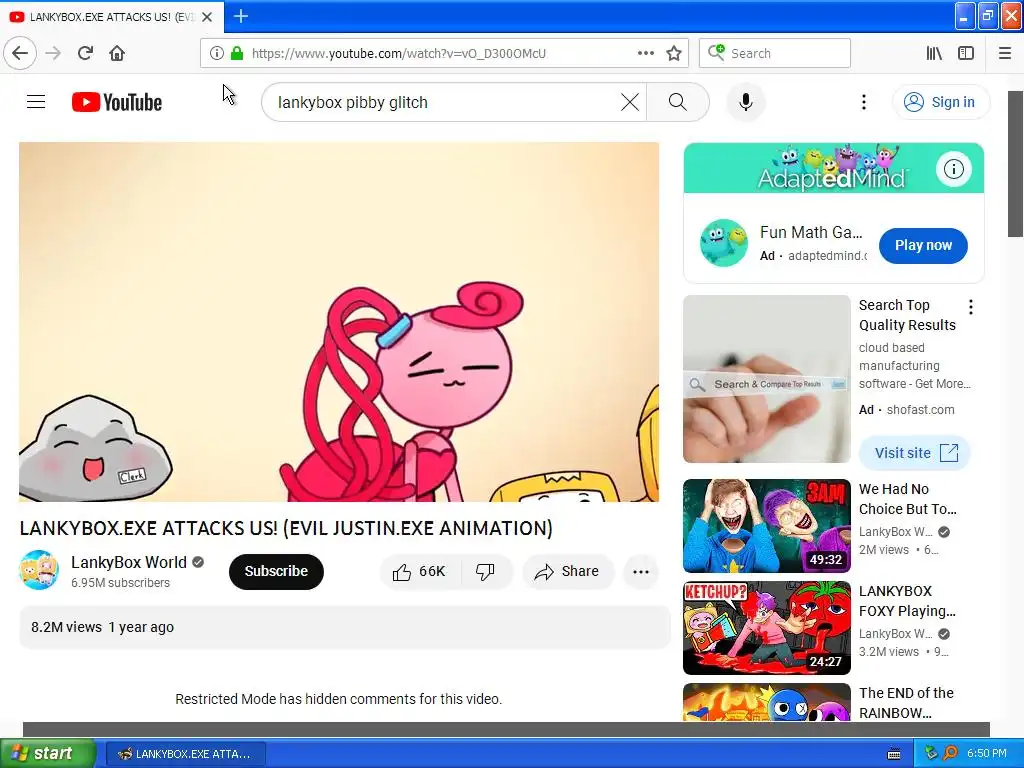This screenshot has height=768, width=1024.
Task: Open the Firefox Library icon
Action: pyautogui.click(x=934, y=53)
